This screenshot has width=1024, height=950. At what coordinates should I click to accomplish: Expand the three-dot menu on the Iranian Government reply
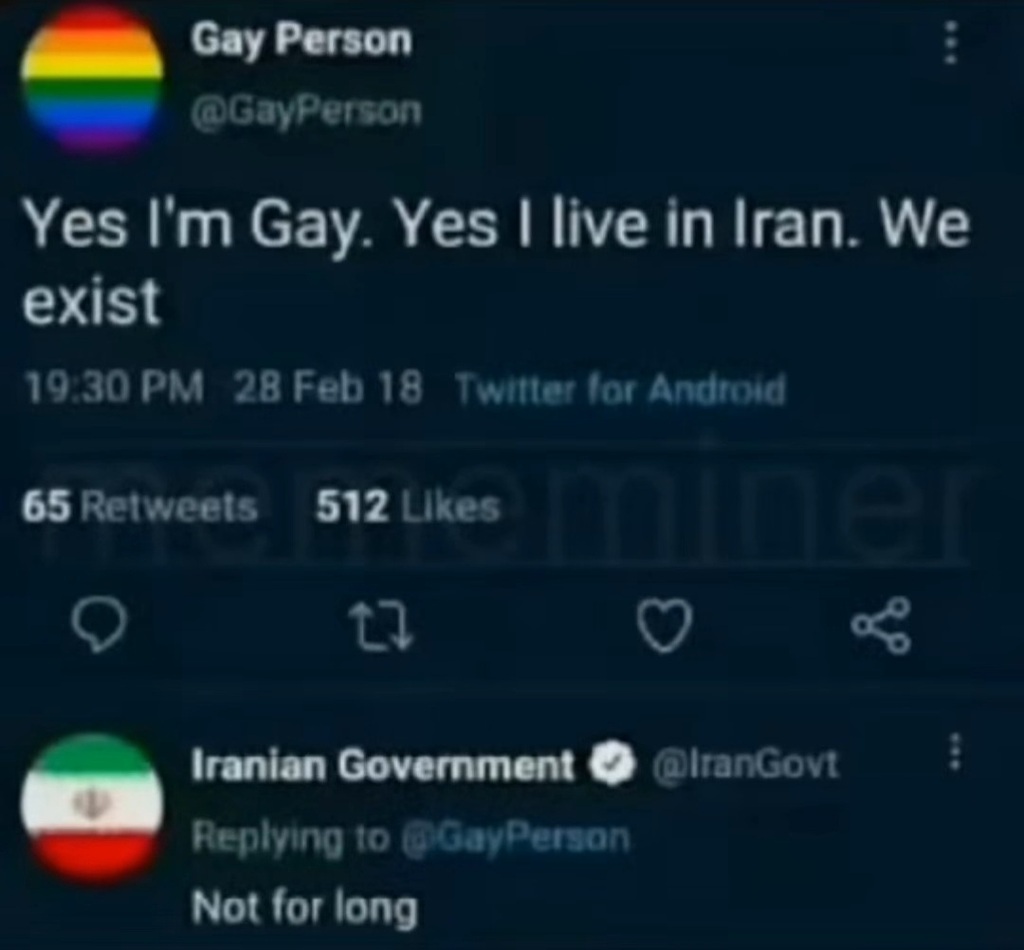(x=955, y=752)
